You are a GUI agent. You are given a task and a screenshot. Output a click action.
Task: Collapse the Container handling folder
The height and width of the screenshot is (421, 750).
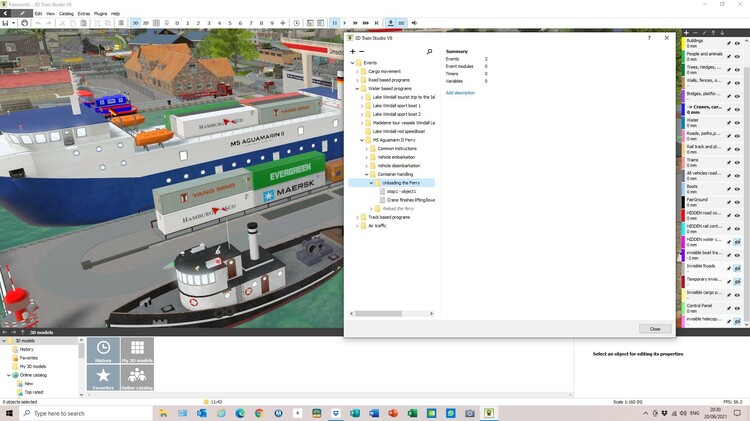click(366, 174)
